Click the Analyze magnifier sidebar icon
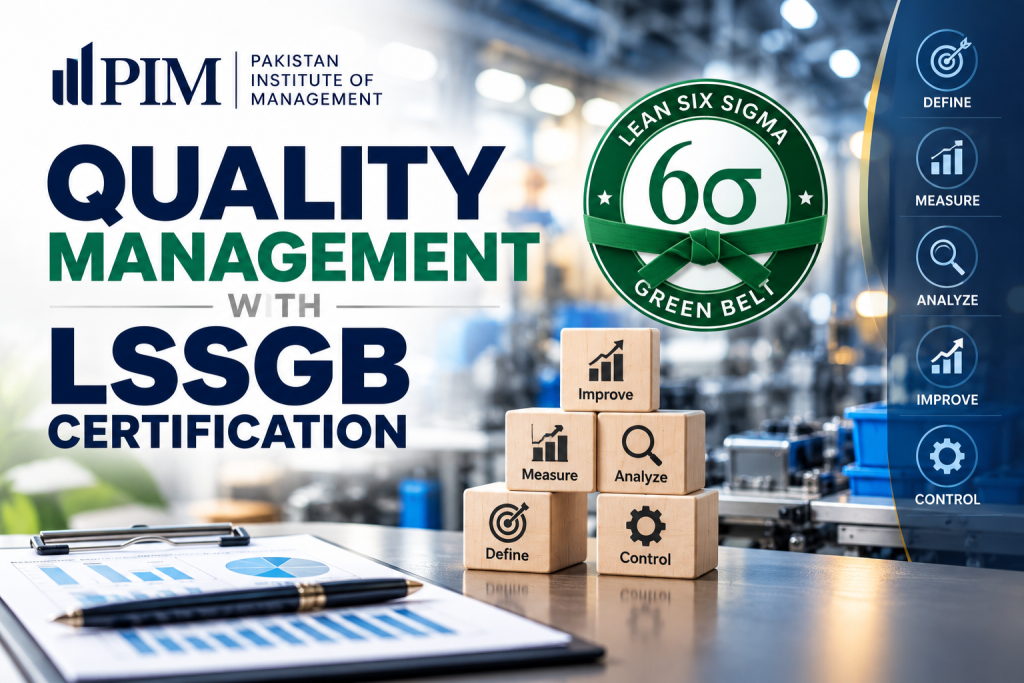This screenshot has width=1024, height=683. coord(947,257)
